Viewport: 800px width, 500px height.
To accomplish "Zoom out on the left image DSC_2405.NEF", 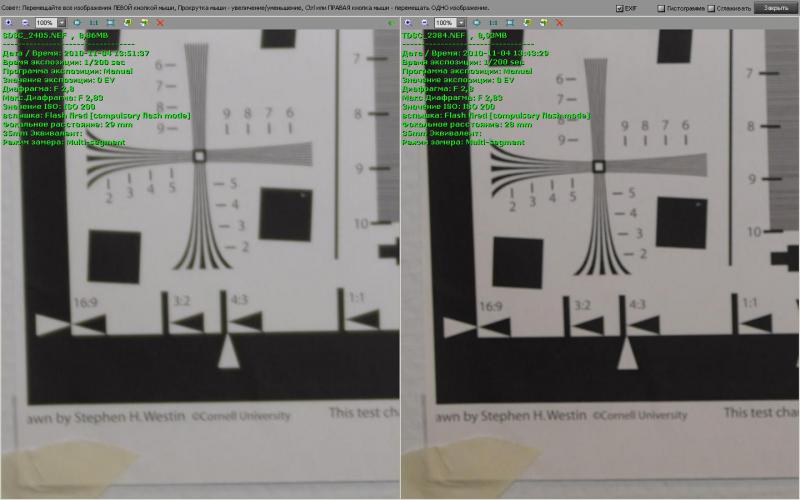I will point(25,22).
